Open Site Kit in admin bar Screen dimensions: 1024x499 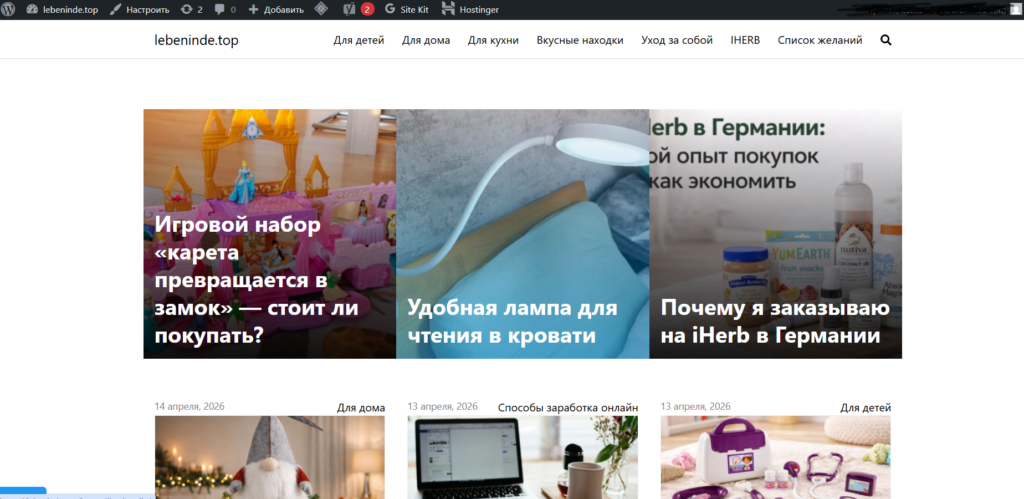407,10
